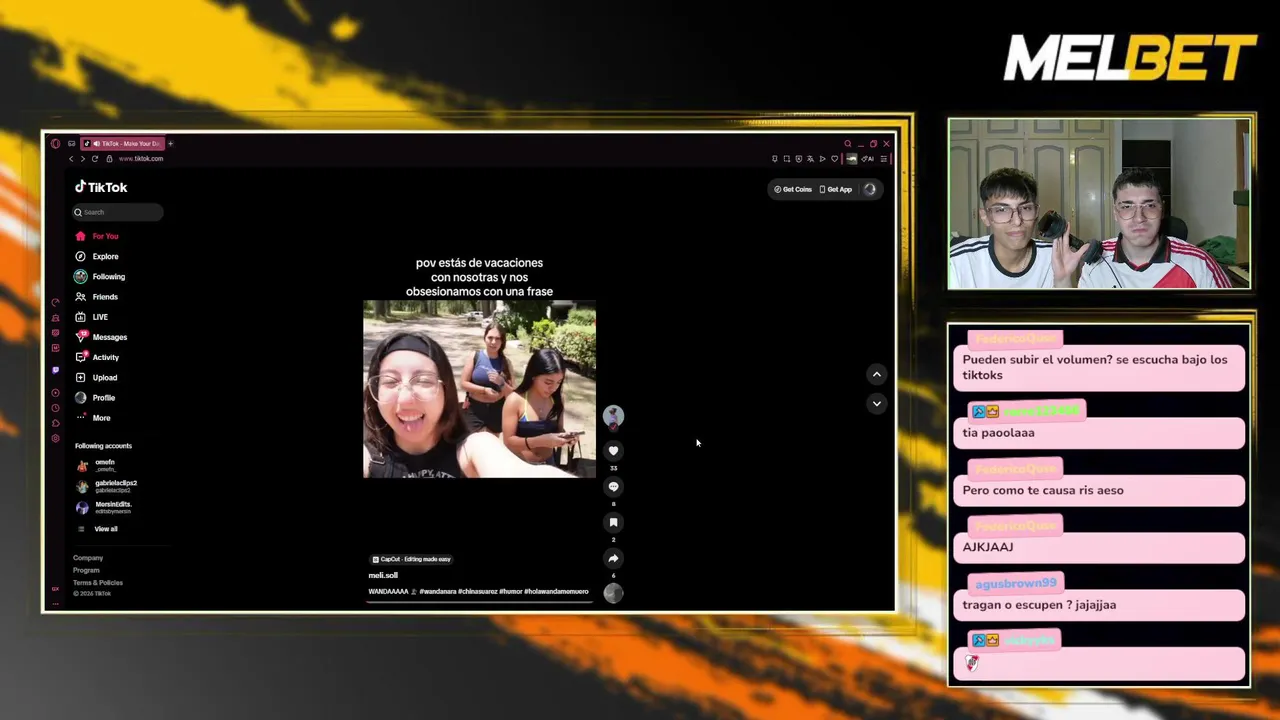
Task: Click the agusbrown99 chat username
Action: click(x=1015, y=583)
